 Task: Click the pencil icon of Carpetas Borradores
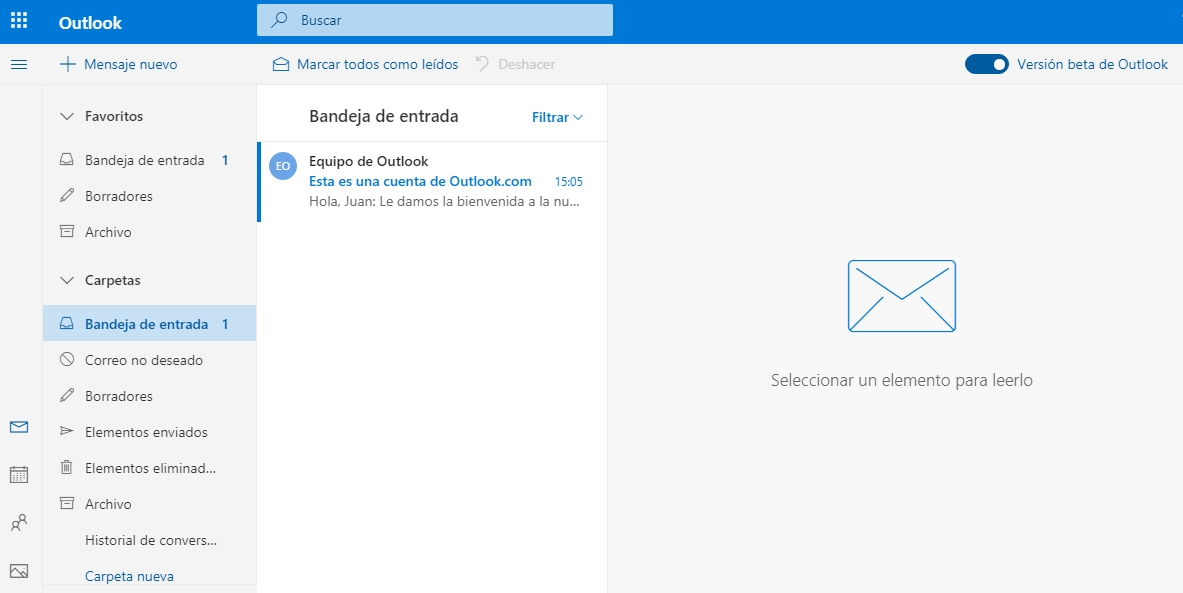(67, 396)
